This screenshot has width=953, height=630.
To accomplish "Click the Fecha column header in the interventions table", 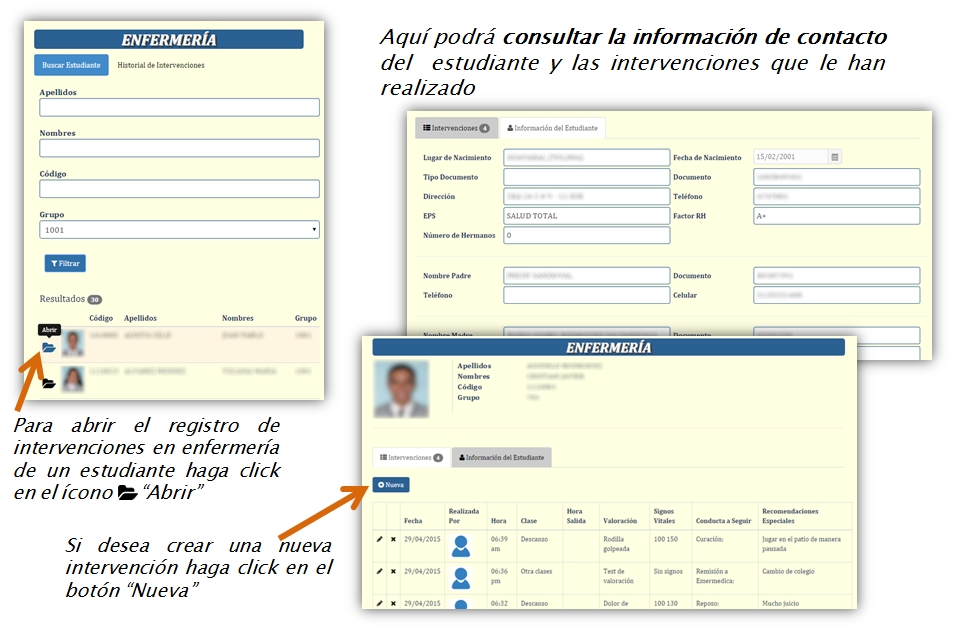I will (x=413, y=521).
